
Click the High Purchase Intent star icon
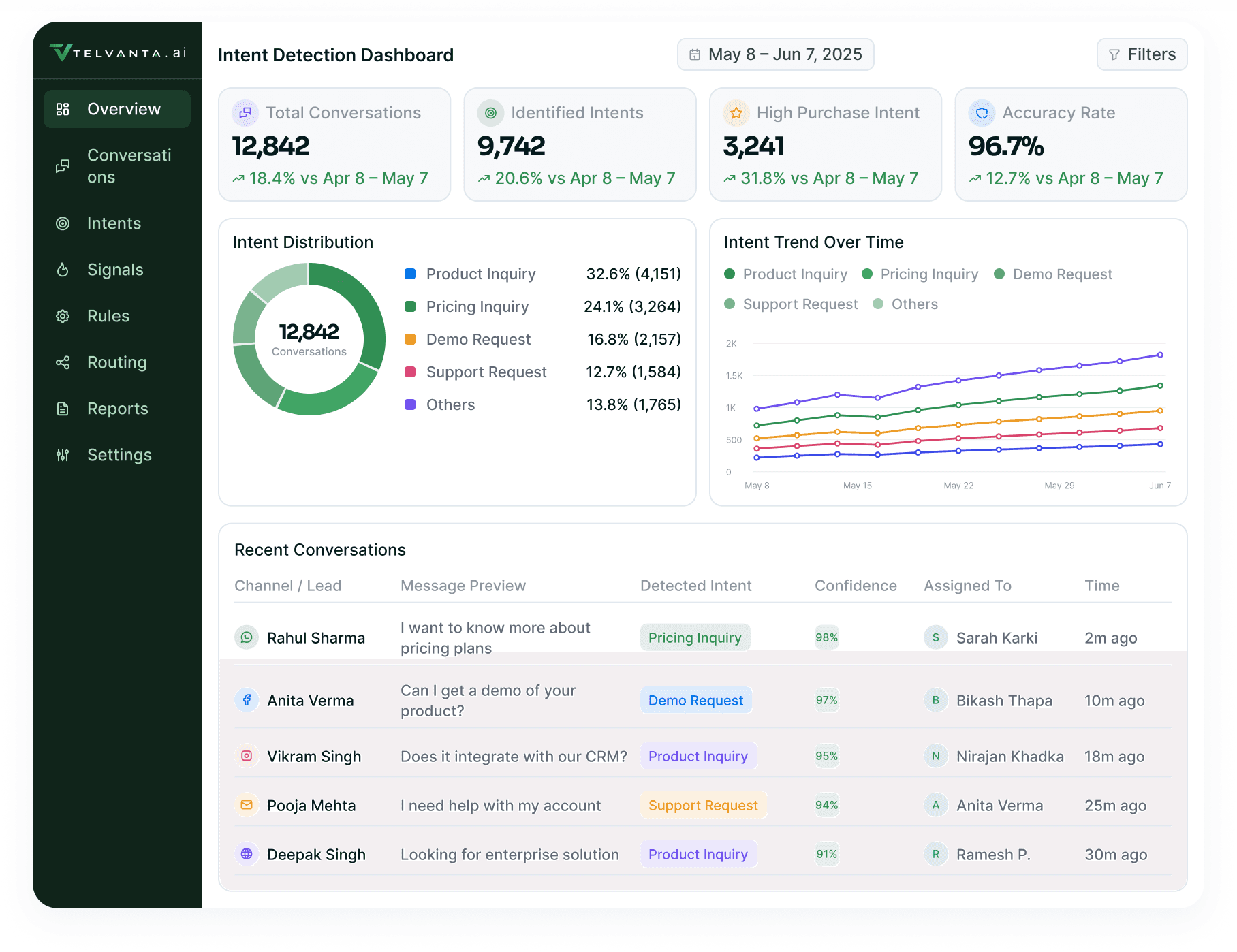736,113
